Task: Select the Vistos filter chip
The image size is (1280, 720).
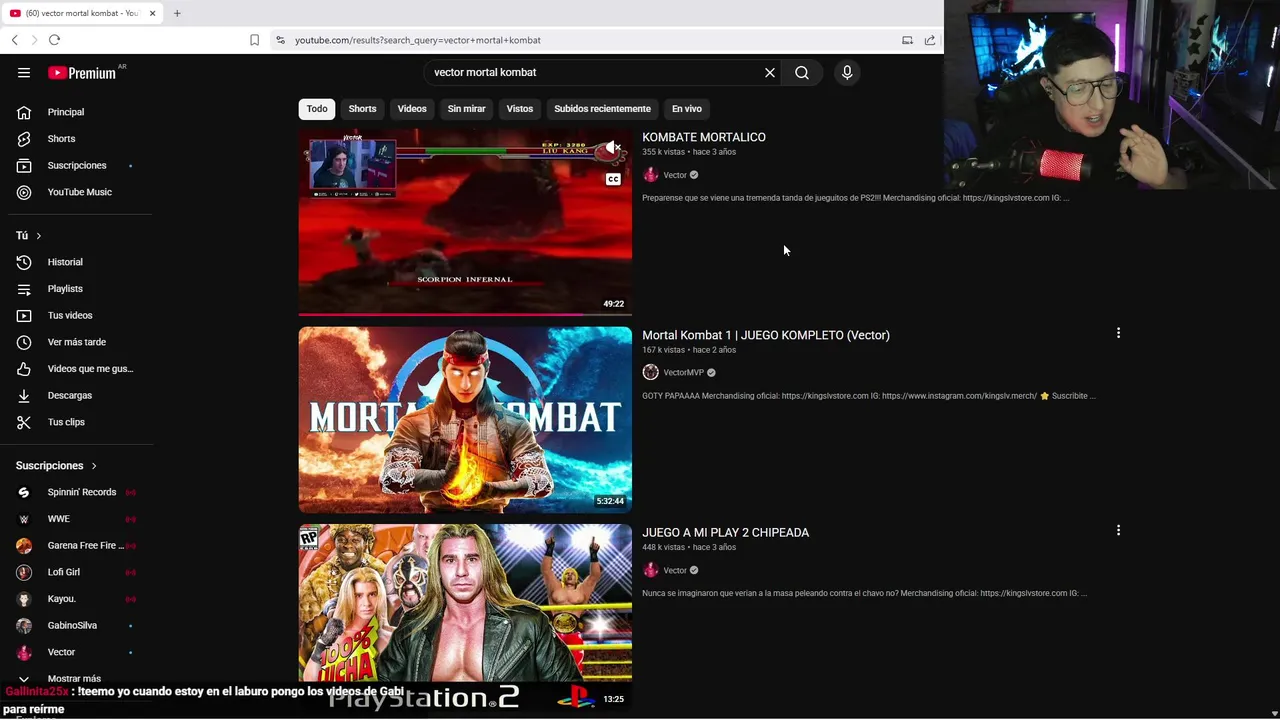Action: pos(520,108)
